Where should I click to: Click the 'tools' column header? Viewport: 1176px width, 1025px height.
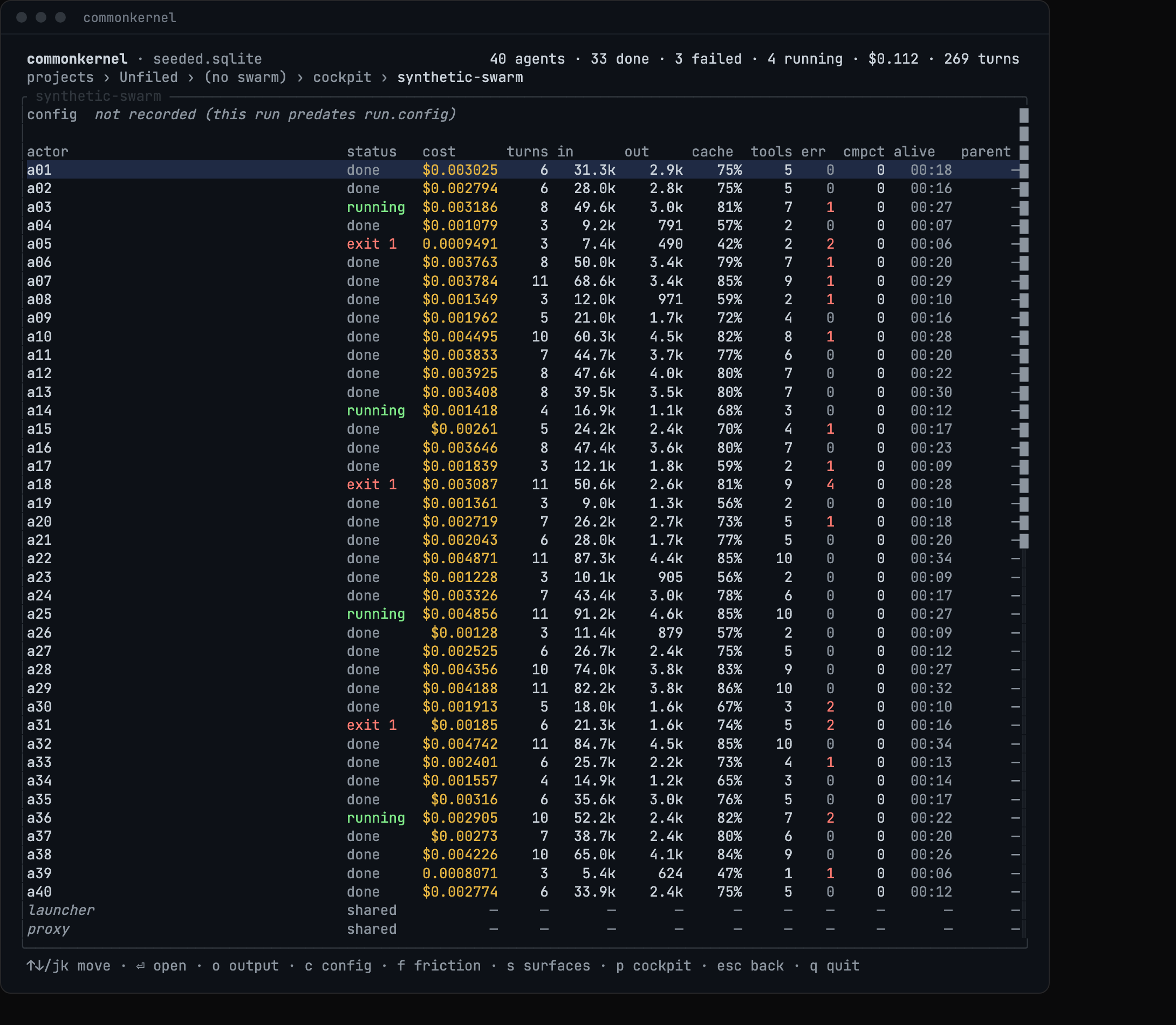(x=771, y=152)
